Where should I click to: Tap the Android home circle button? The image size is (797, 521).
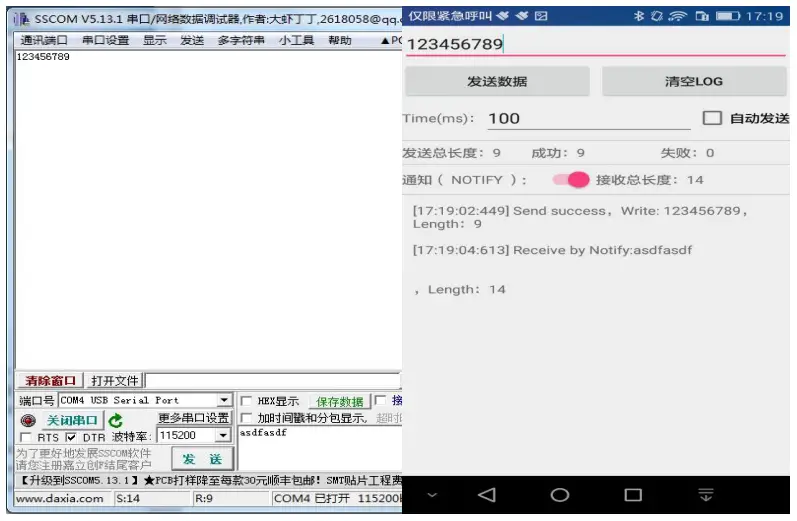coord(560,495)
